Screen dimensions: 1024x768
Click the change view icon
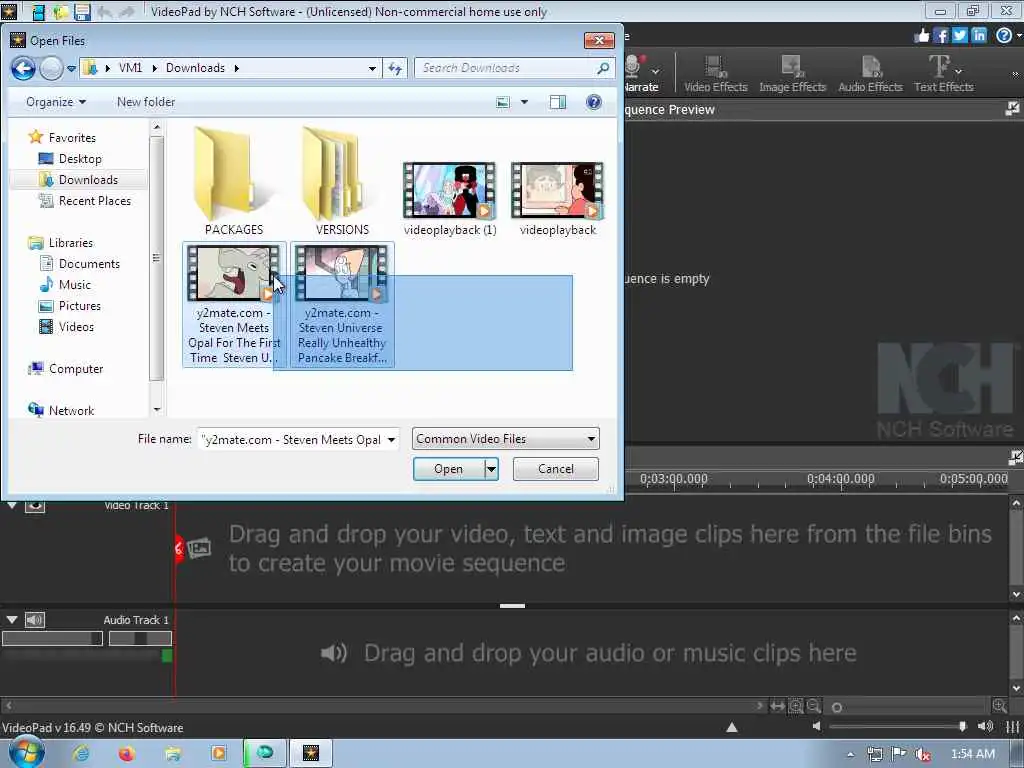[502, 102]
